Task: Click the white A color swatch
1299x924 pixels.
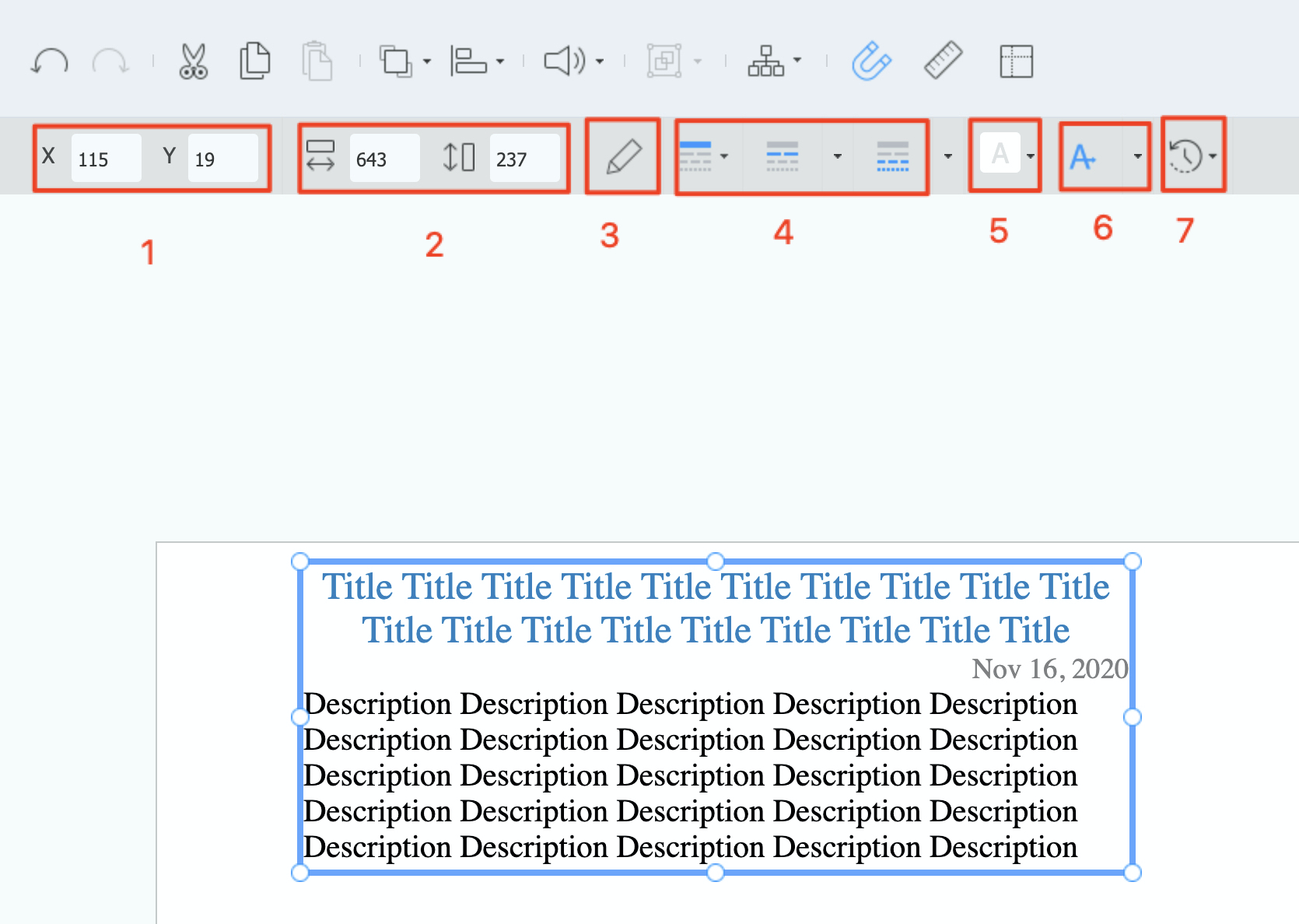Action: [1000, 153]
